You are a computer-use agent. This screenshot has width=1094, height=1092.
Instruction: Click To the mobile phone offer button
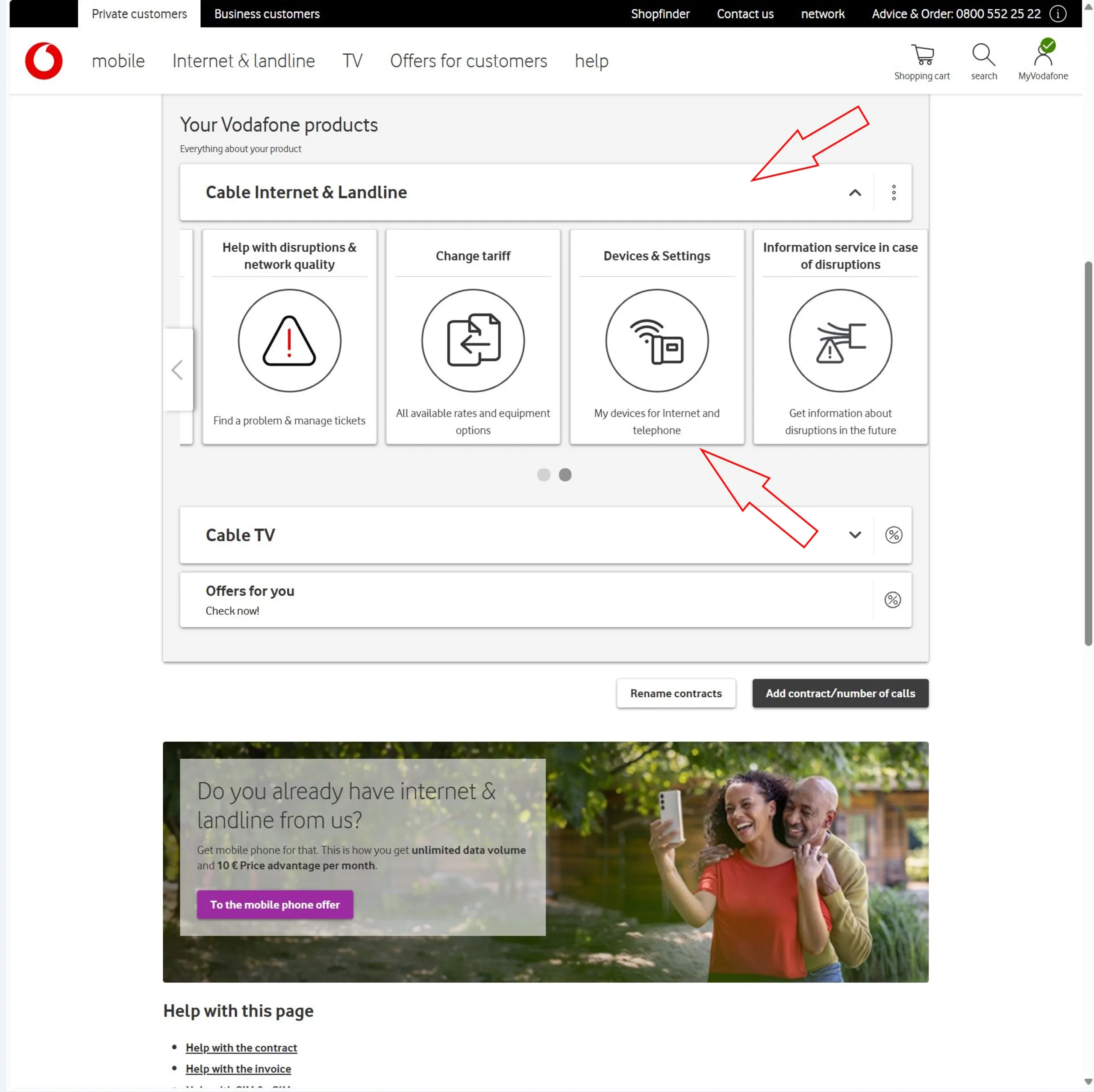point(275,904)
